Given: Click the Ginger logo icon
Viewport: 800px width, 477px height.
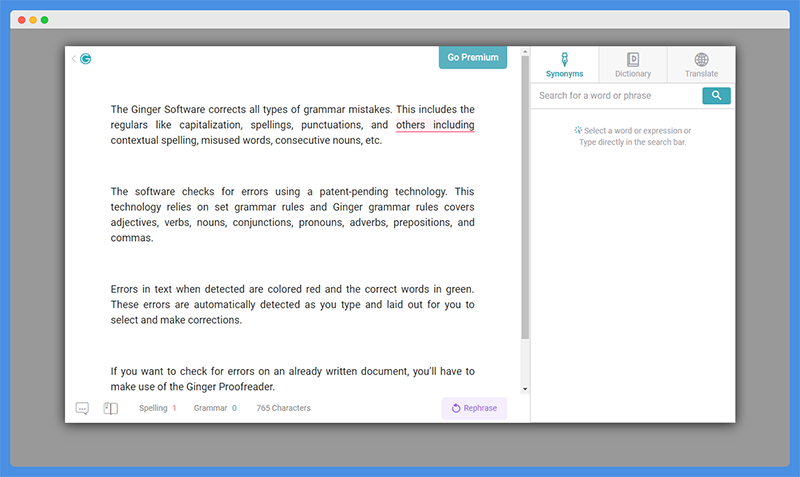Looking at the screenshot, I should click(x=86, y=59).
